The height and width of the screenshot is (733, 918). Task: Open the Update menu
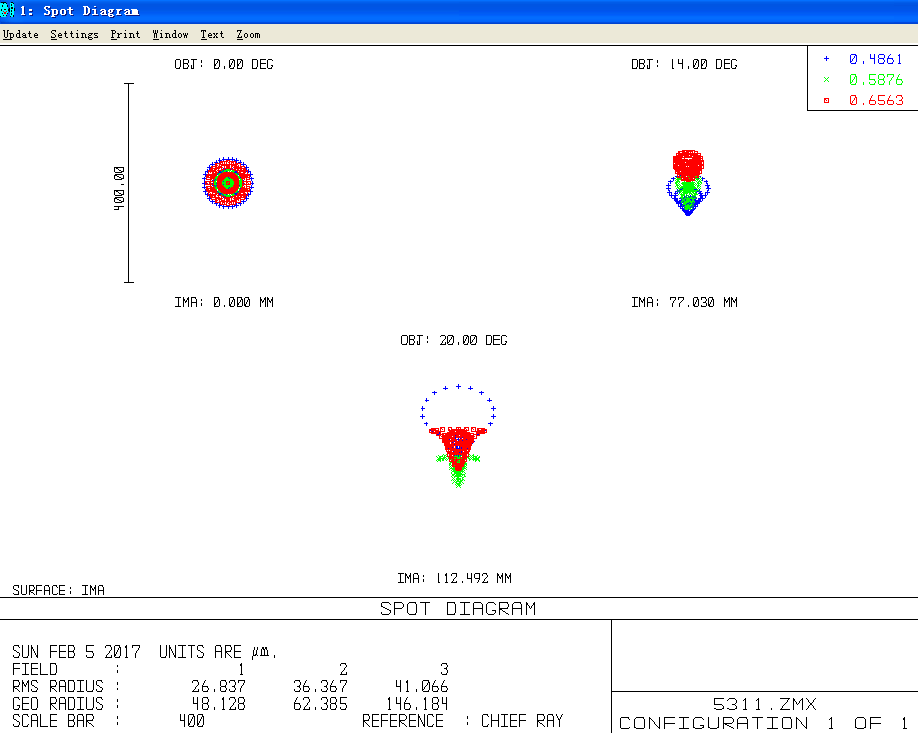pyautogui.click(x=21, y=35)
